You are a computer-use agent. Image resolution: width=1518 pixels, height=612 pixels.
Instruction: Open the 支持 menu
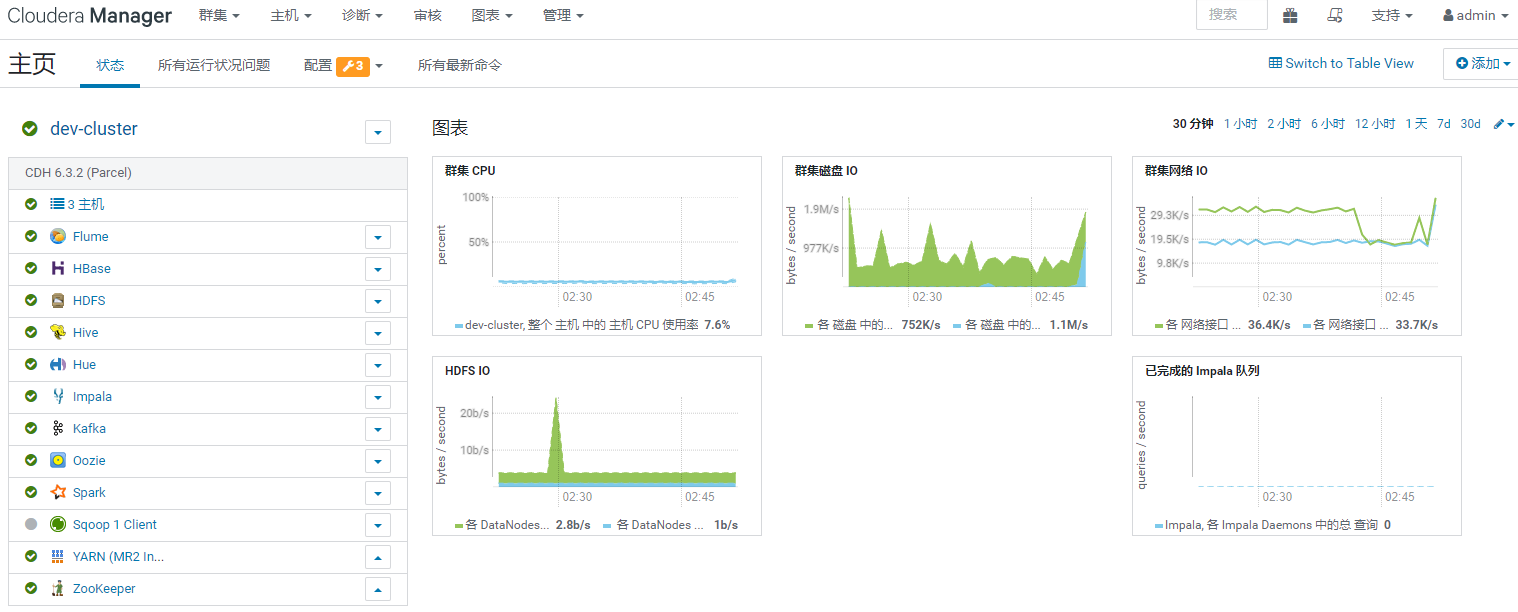(x=1392, y=16)
